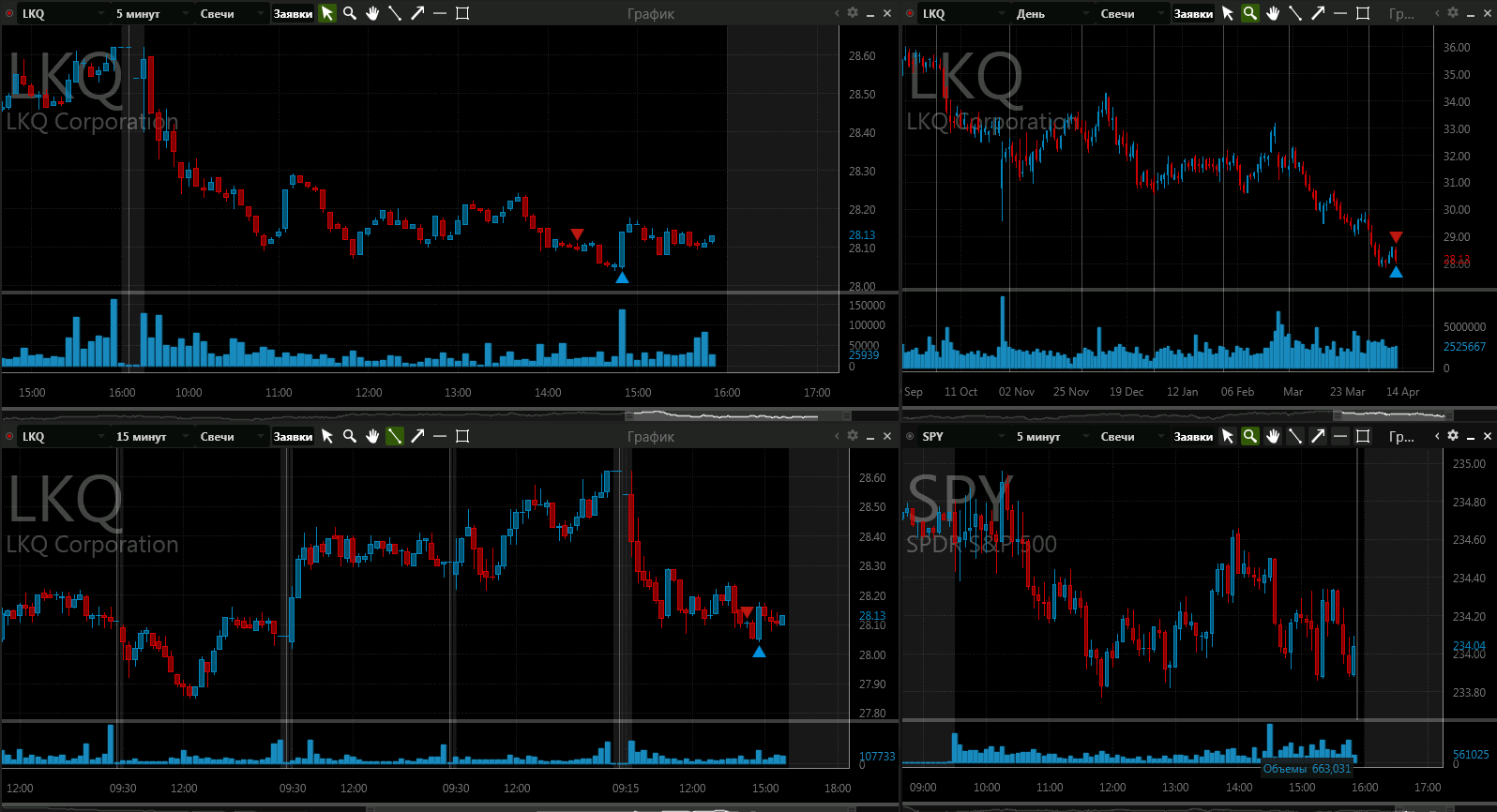Viewport: 1497px width, 812px height.
Task: Click the LKQ ticker field of the 5-minute chart
Action: point(62,14)
